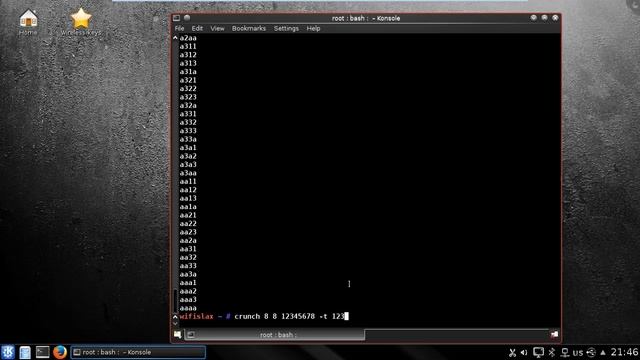Image resolution: width=640 pixels, height=360 pixels.
Task: Select the root : bash tab
Action: 275,335
